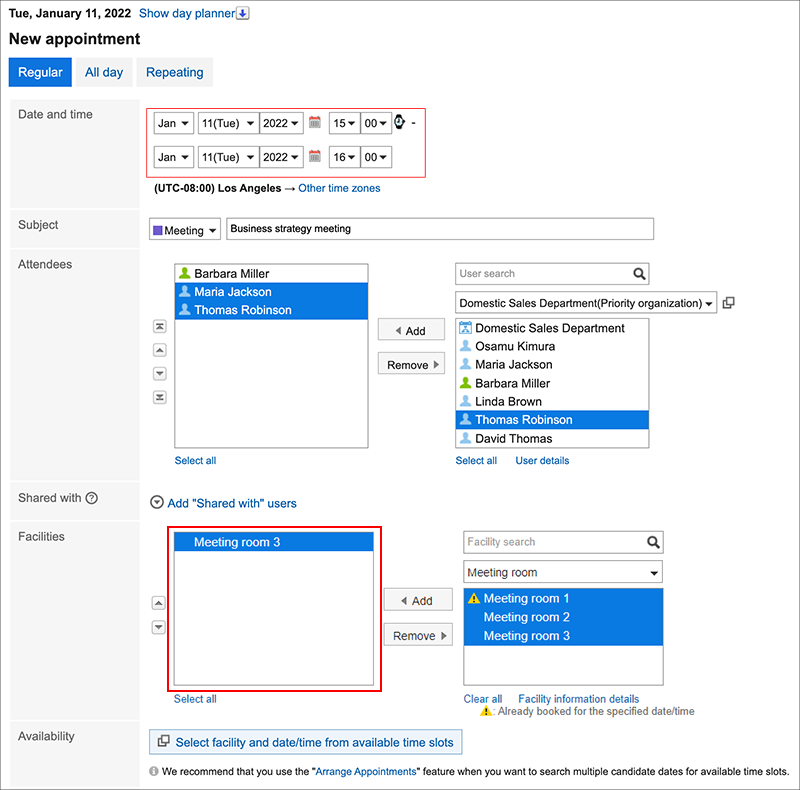Select Meeting room 3 in selected facilities
Viewport: 800px width, 790px height.
tap(273, 542)
